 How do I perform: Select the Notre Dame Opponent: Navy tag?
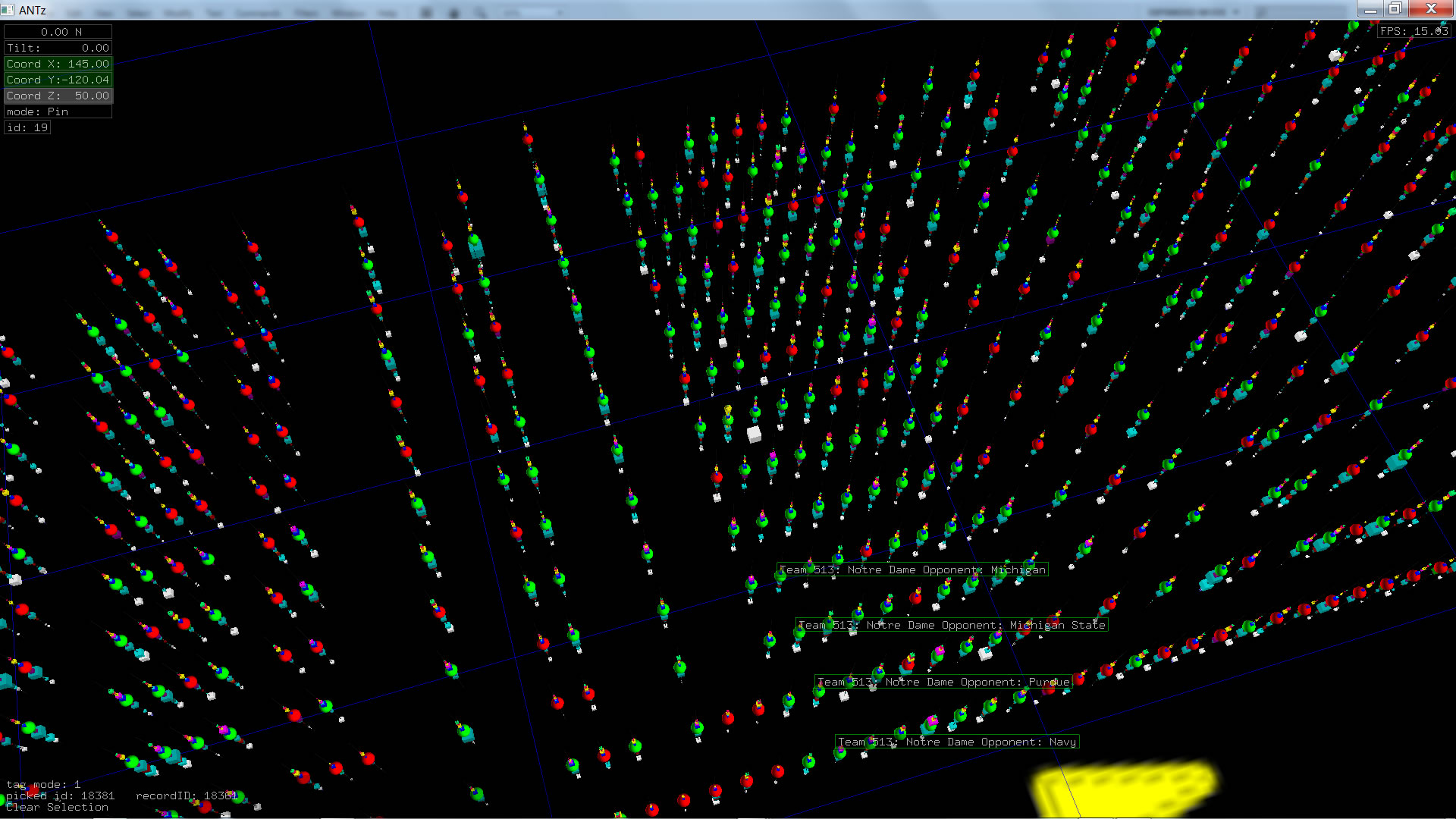click(956, 742)
